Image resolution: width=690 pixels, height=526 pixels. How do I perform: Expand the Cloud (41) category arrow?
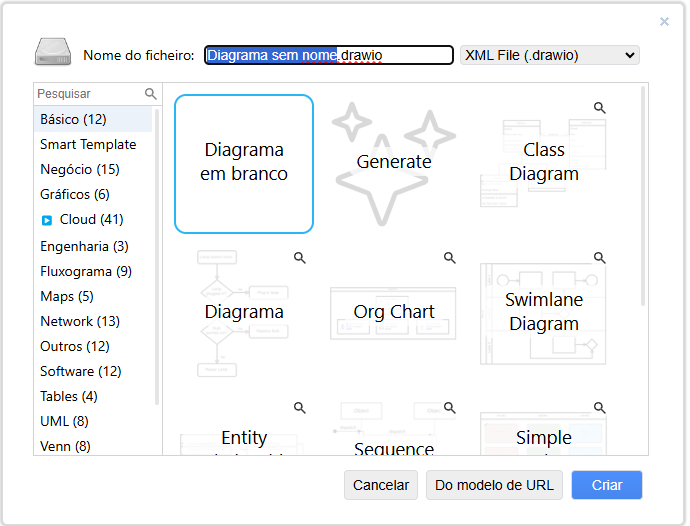point(47,220)
